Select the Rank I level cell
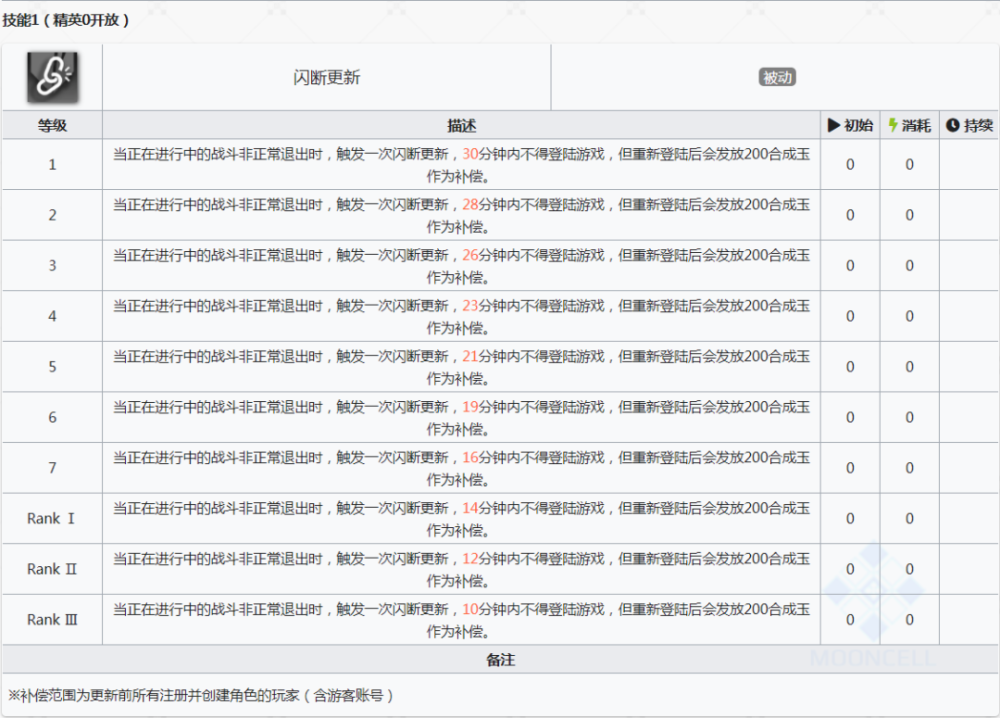This screenshot has width=1000, height=718. pyautogui.click(x=52, y=518)
